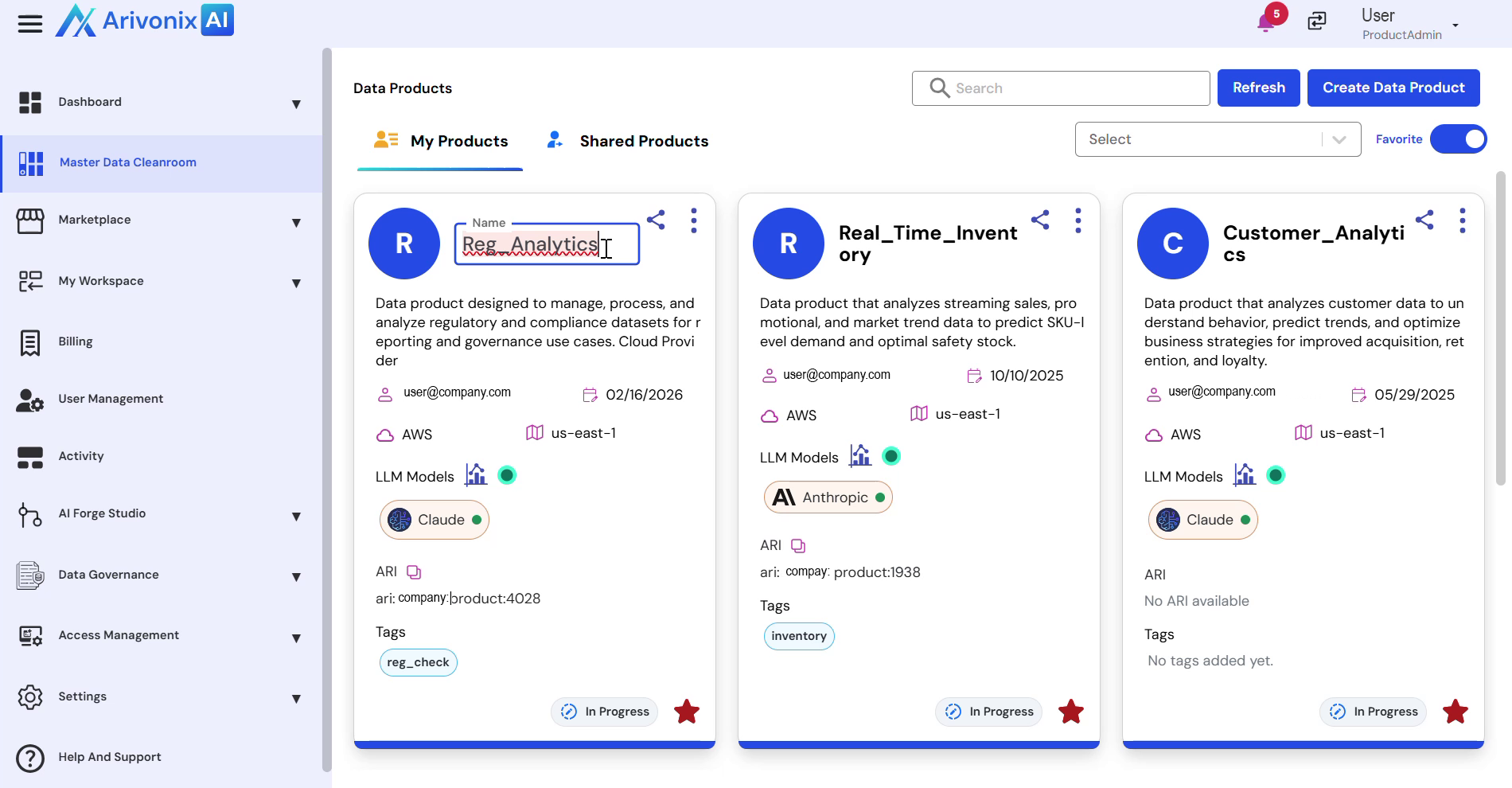Click LLM Models chart icon on Customer_Analytics
The height and width of the screenshot is (788, 1512).
pos(1245,475)
